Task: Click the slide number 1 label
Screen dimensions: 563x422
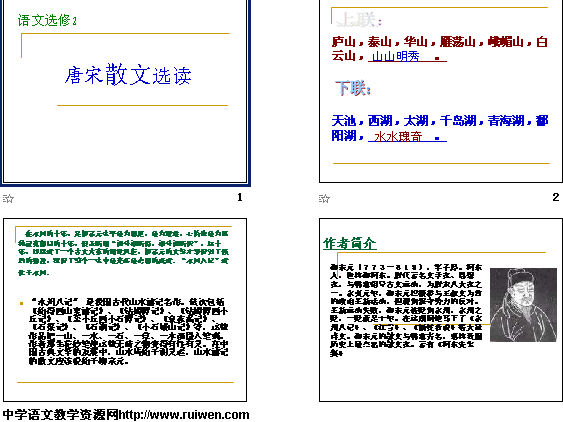Action: click(239, 197)
